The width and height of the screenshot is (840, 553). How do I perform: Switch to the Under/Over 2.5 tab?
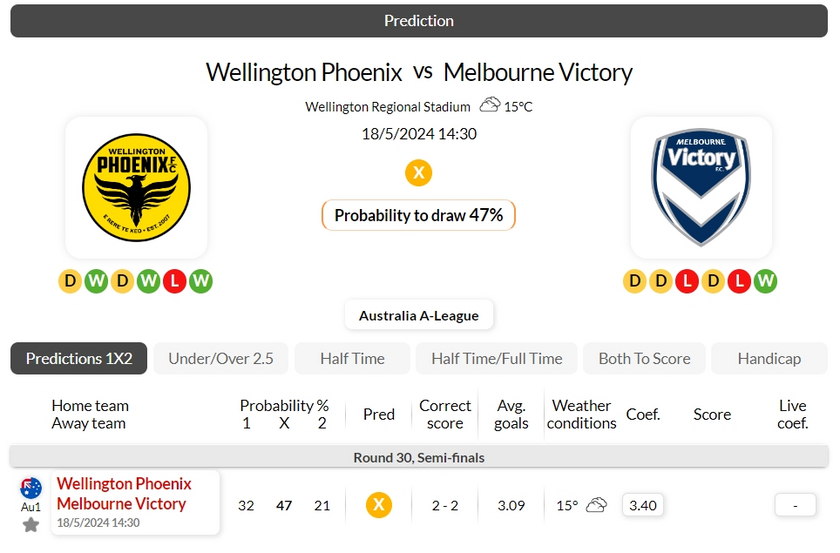[221, 358]
